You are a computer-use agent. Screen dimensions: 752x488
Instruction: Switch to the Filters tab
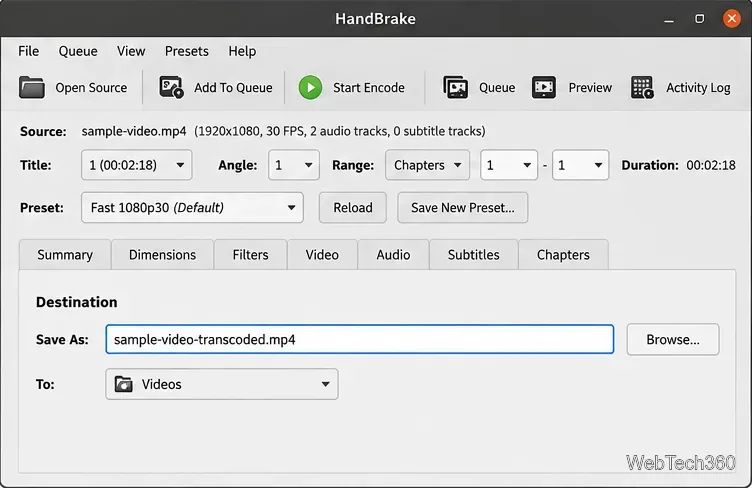(x=250, y=255)
